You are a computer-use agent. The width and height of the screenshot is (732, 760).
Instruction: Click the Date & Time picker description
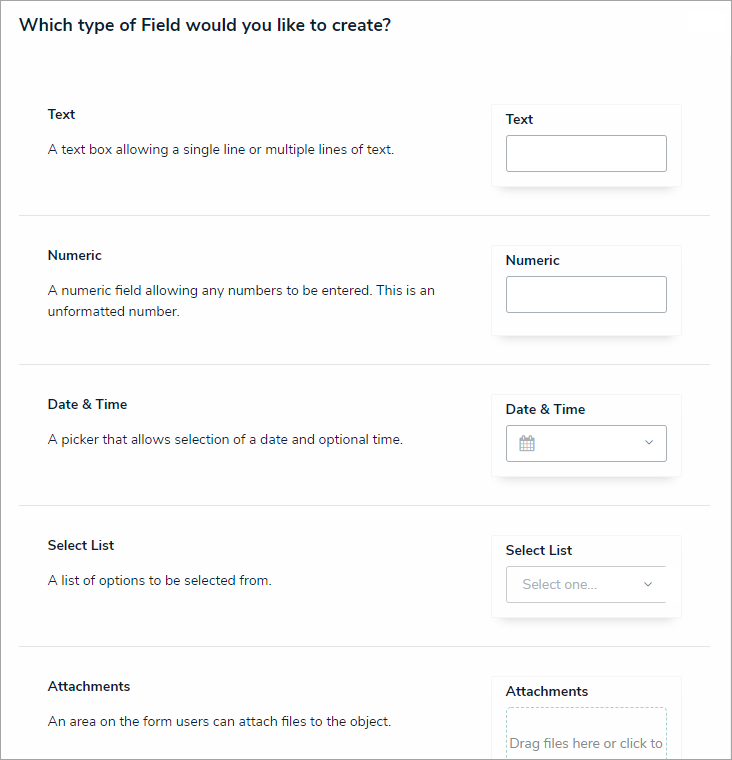pos(225,439)
